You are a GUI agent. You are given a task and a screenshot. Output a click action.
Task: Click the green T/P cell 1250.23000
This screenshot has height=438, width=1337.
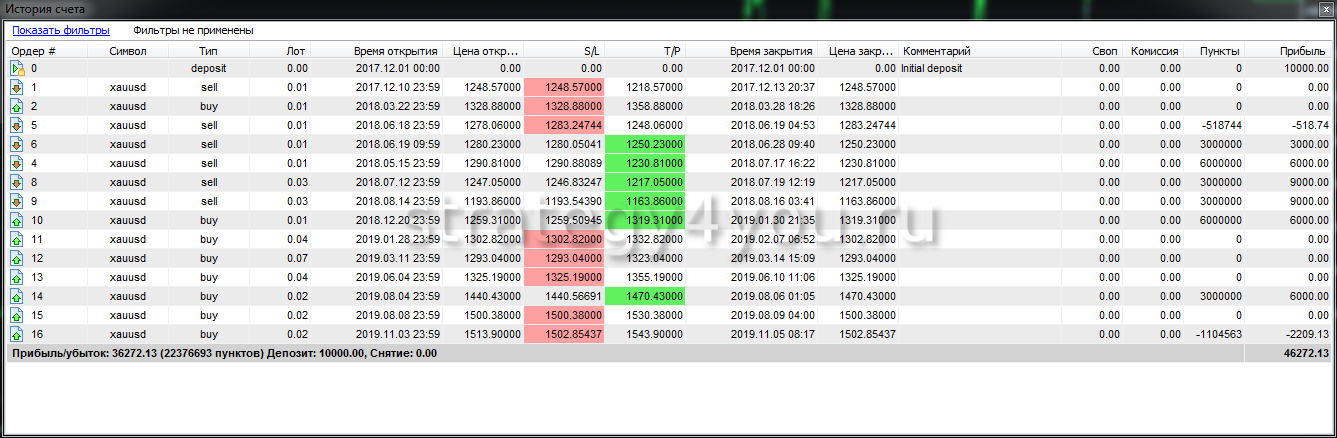tap(645, 145)
